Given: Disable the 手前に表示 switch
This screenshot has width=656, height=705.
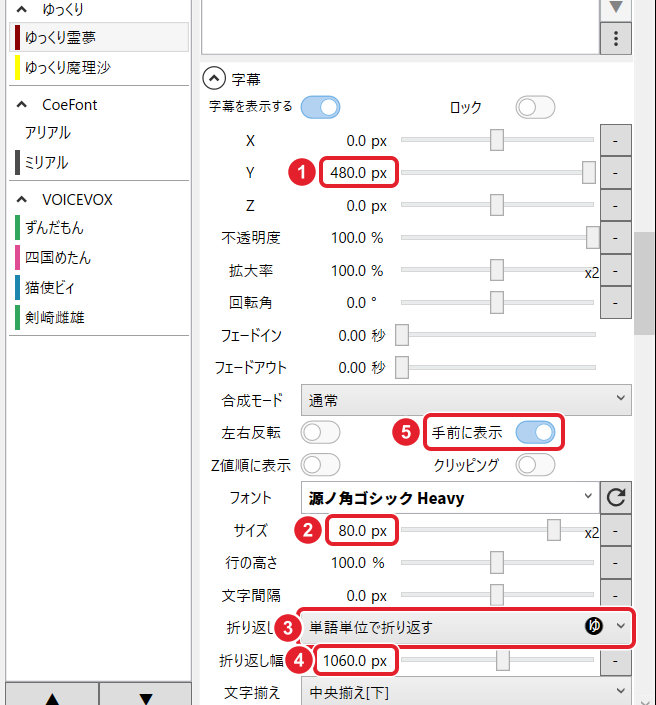Looking at the screenshot, I should [535, 433].
